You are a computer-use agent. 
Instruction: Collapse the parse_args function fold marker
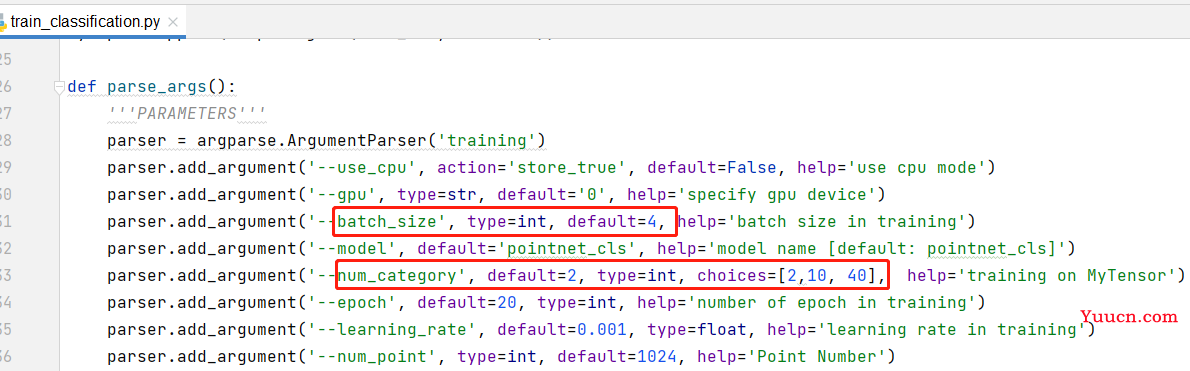(x=58, y=87)
